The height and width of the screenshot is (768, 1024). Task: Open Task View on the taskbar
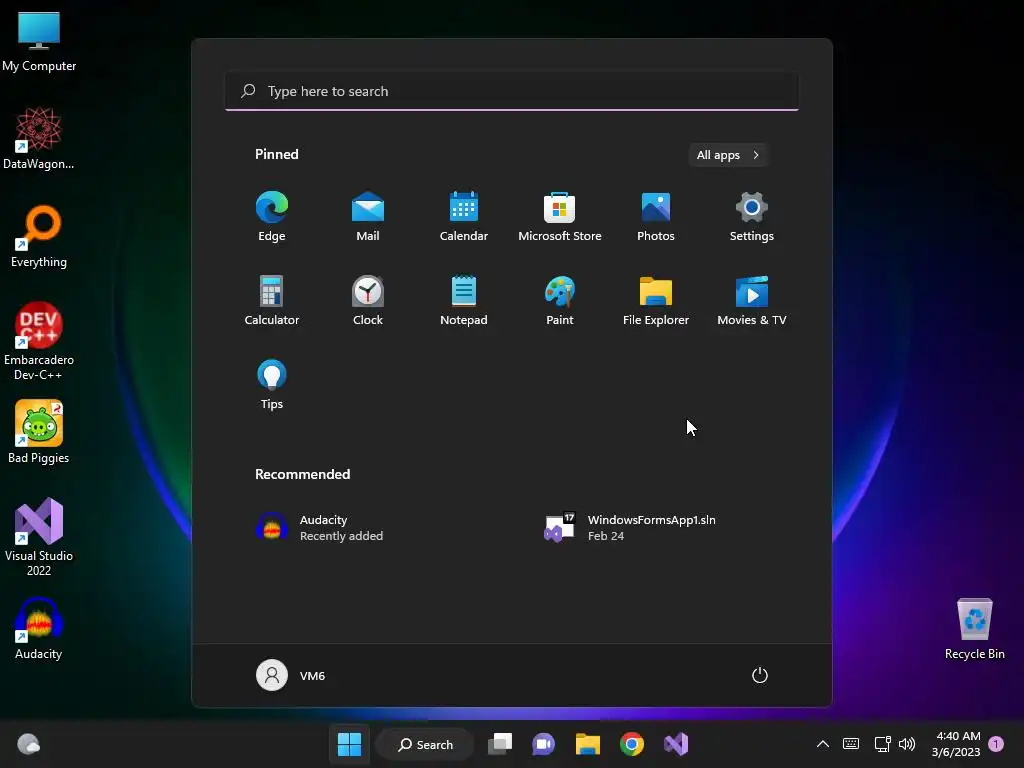pos(500,744)
